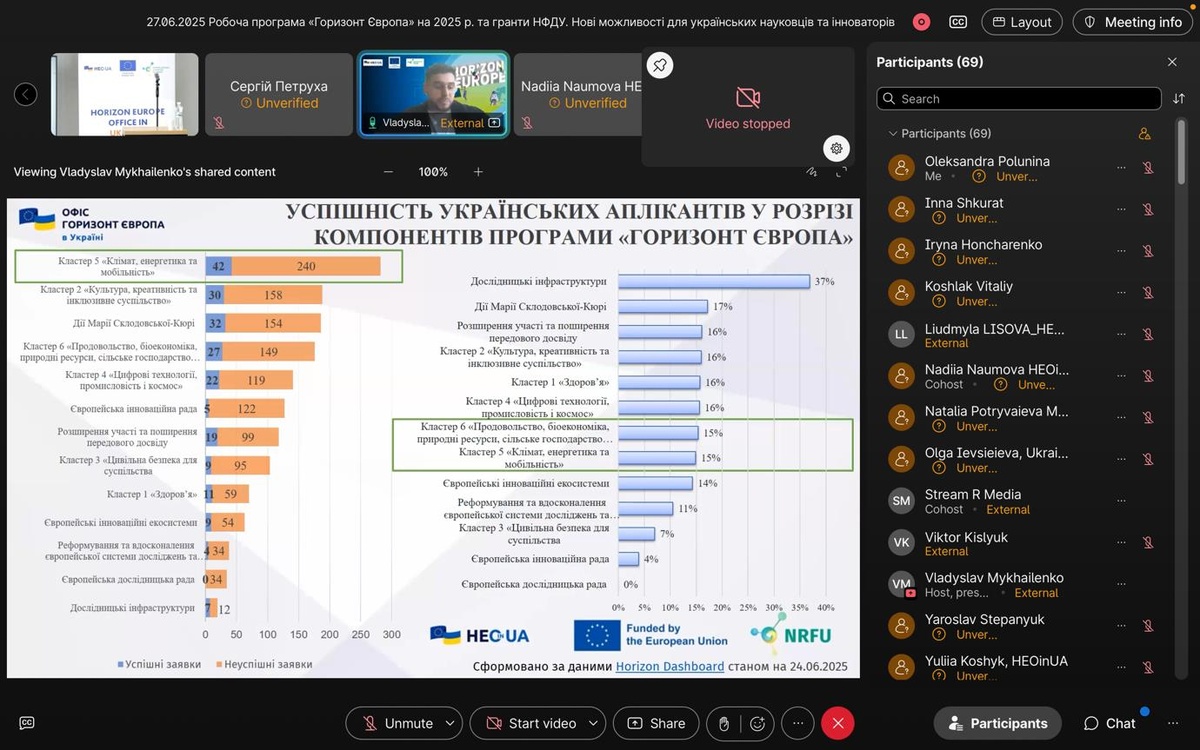Click Unverified icon next to Yaroslav Stepanyuk
The height and width of the screenshot is (750, 1200).
click(938, 634)
